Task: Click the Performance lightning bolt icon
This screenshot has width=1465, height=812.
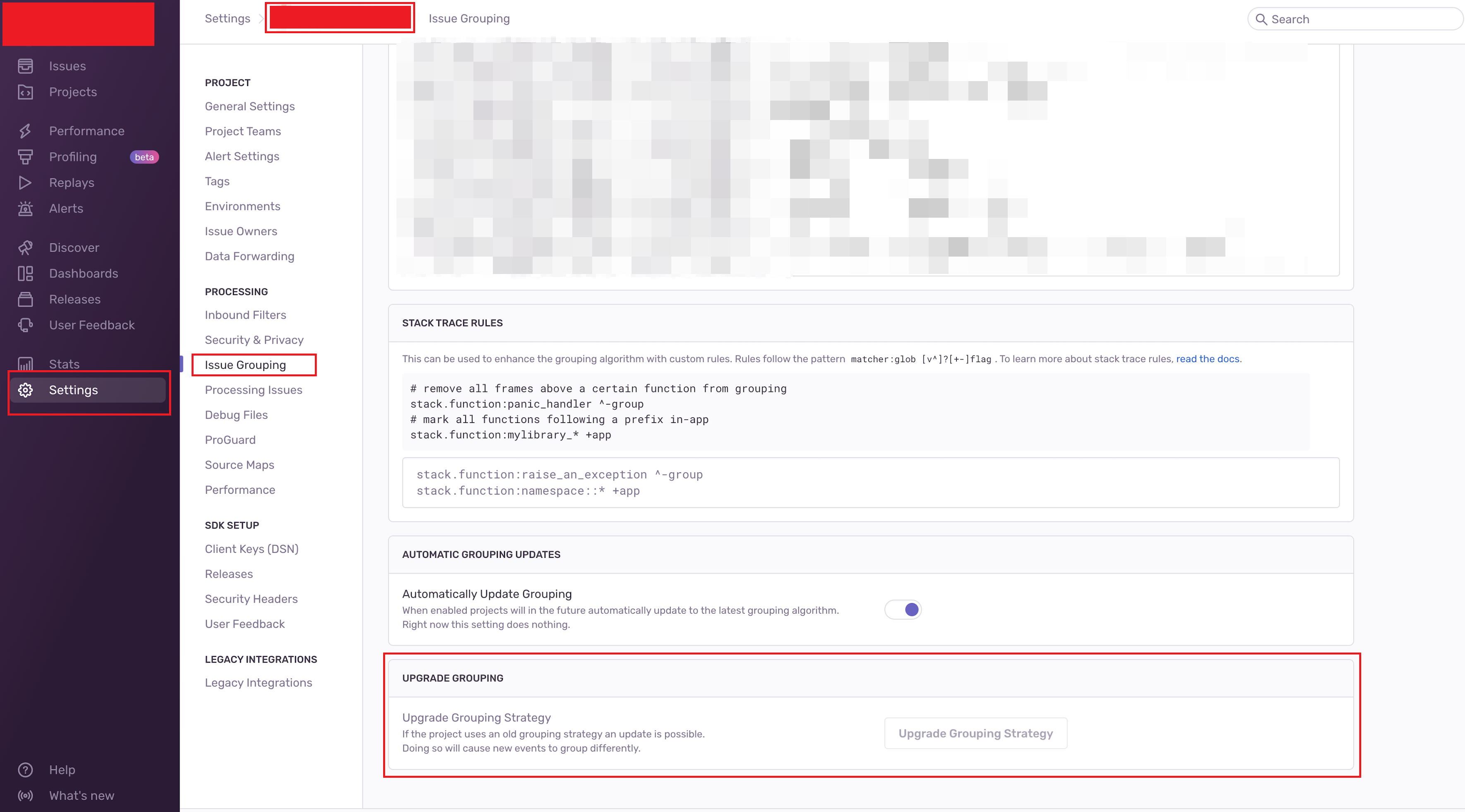Action: pos(25,131)
